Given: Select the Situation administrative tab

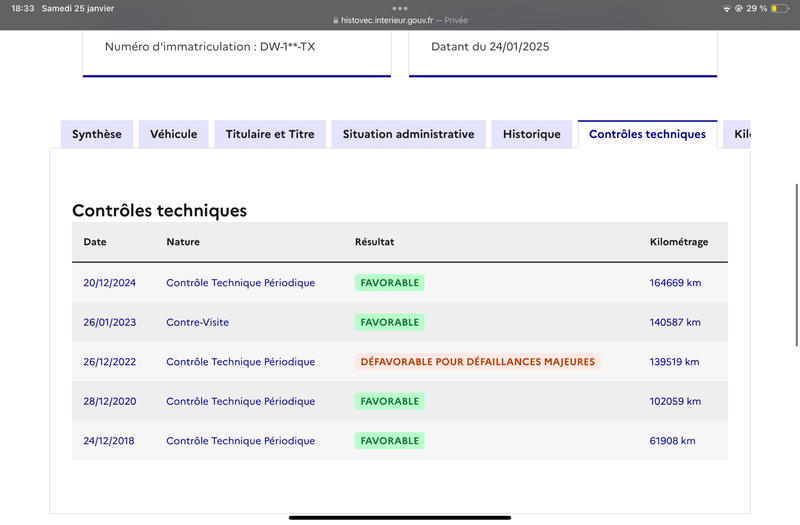Looking at the screenshot, I should [x=408, y=134].
